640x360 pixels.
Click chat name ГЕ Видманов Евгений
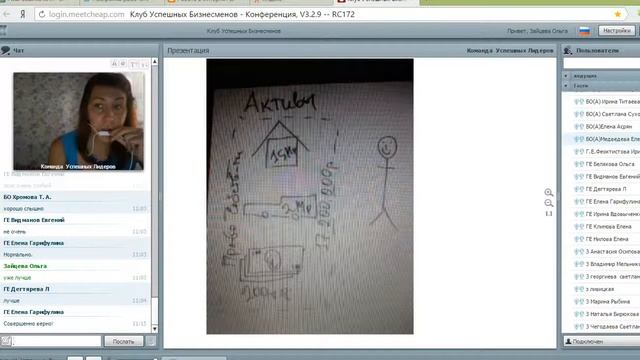coord(34,220)
